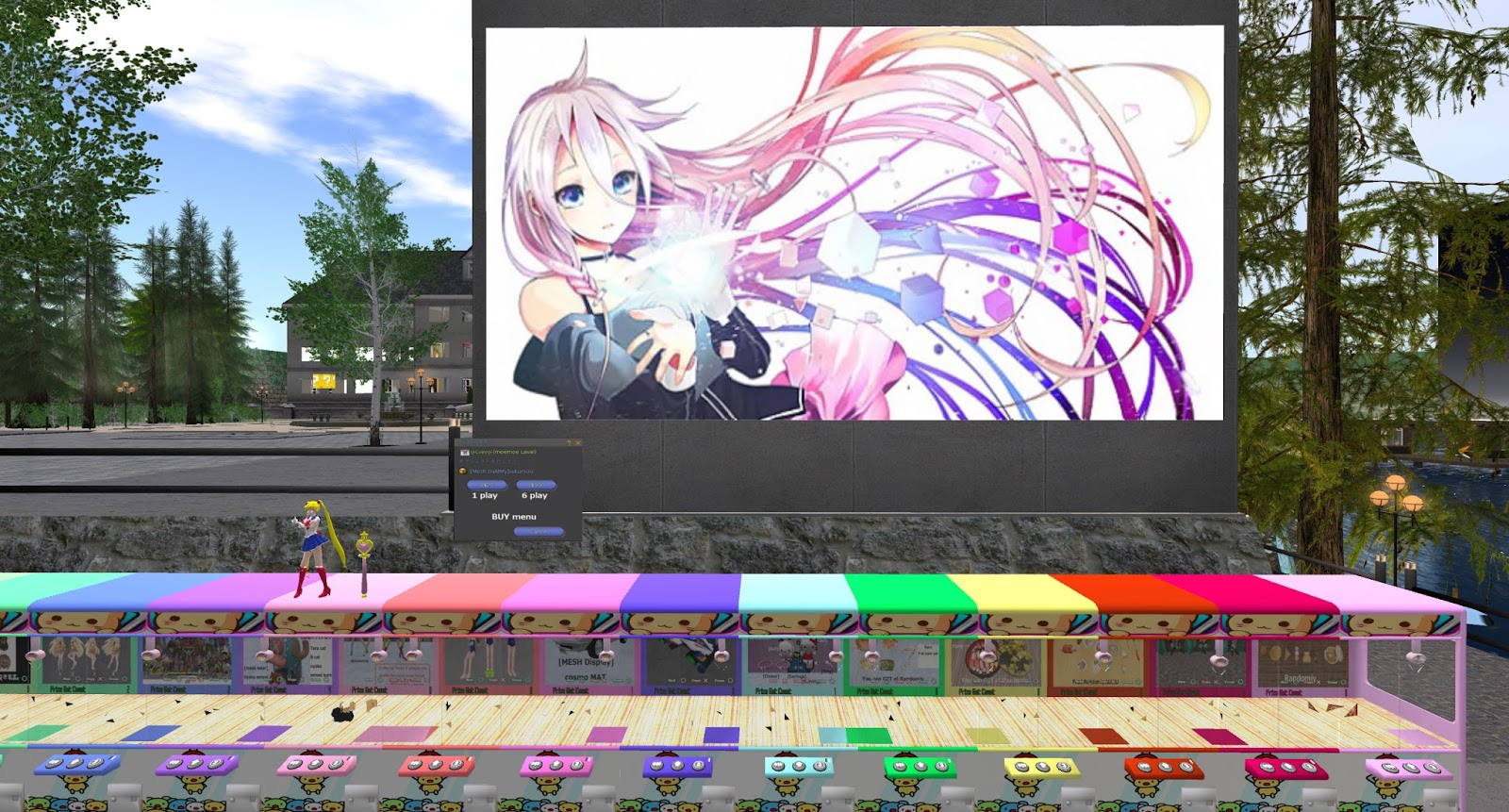Screen dimensions: 1509x812
Task: Click the help question mark in pay dialog
Action: point(569,442)
